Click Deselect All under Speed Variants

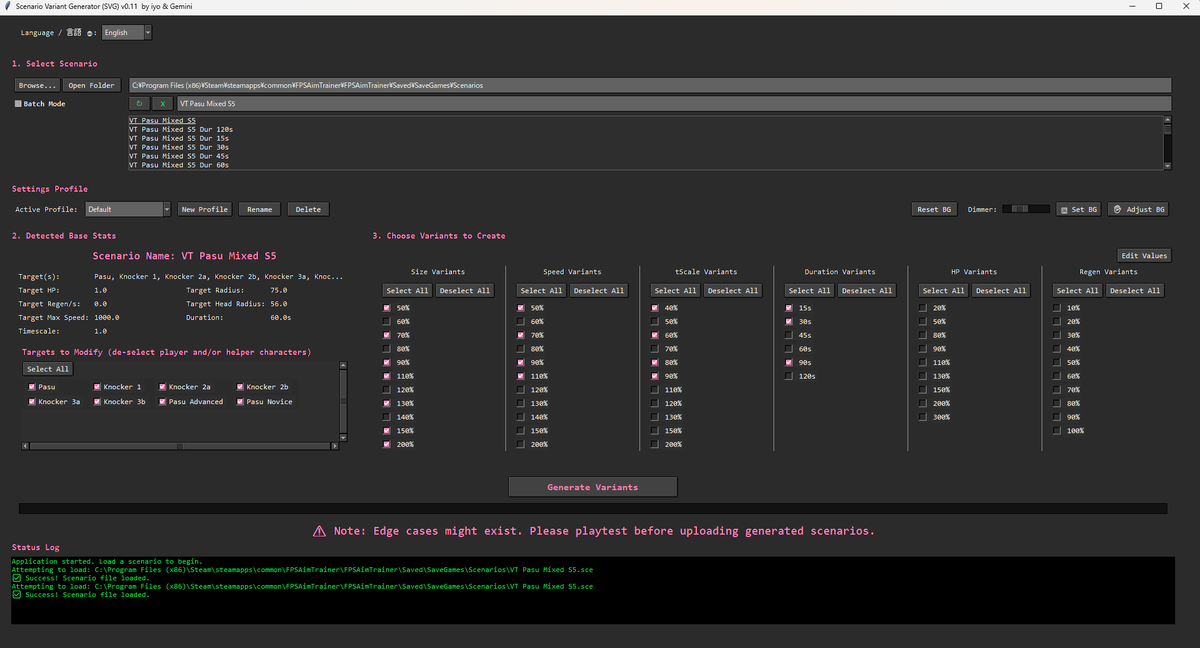pyautogui.click(x=599, y=290)
